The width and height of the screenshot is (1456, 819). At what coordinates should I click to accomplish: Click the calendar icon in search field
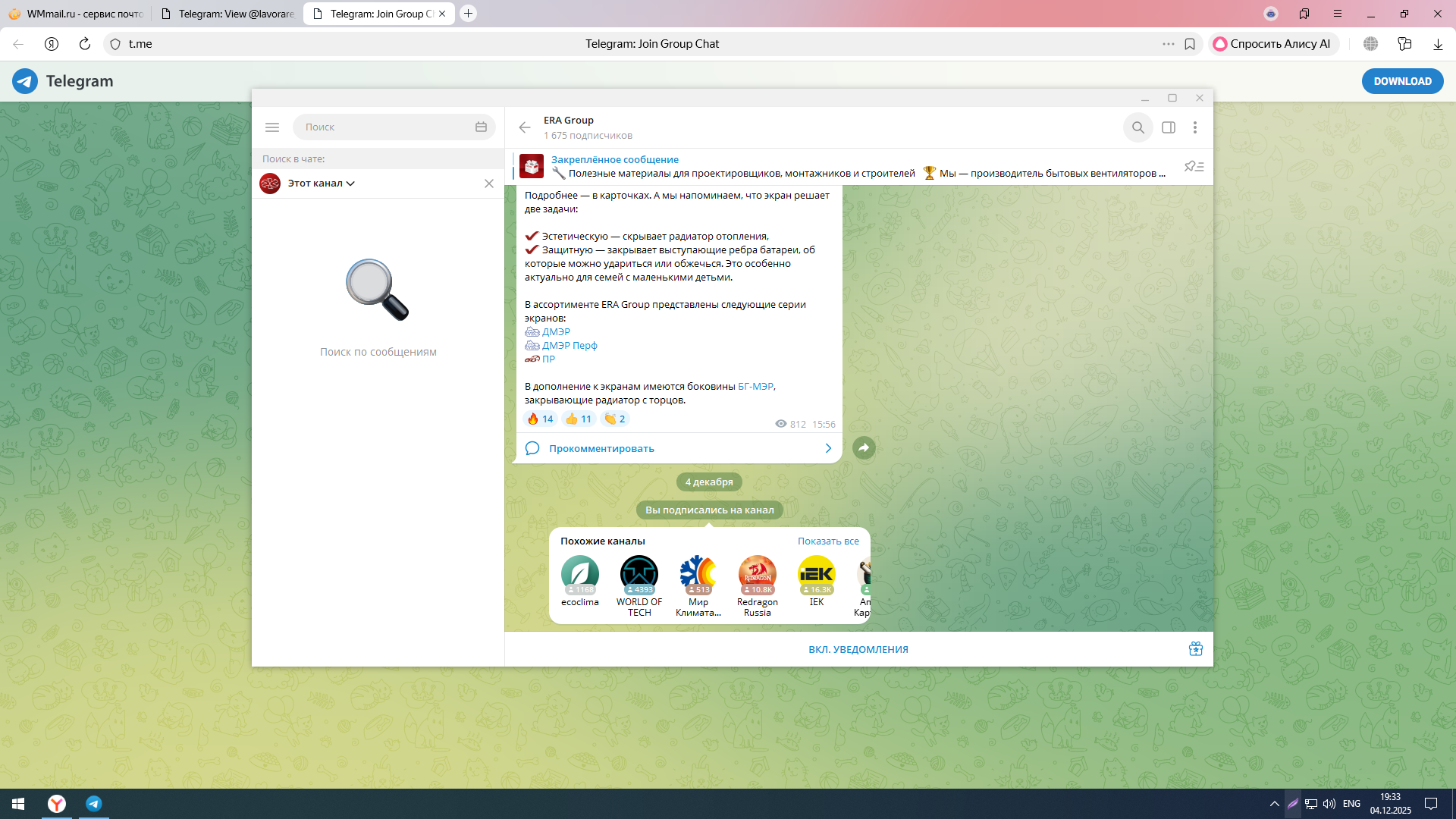[x=481, y=127]
